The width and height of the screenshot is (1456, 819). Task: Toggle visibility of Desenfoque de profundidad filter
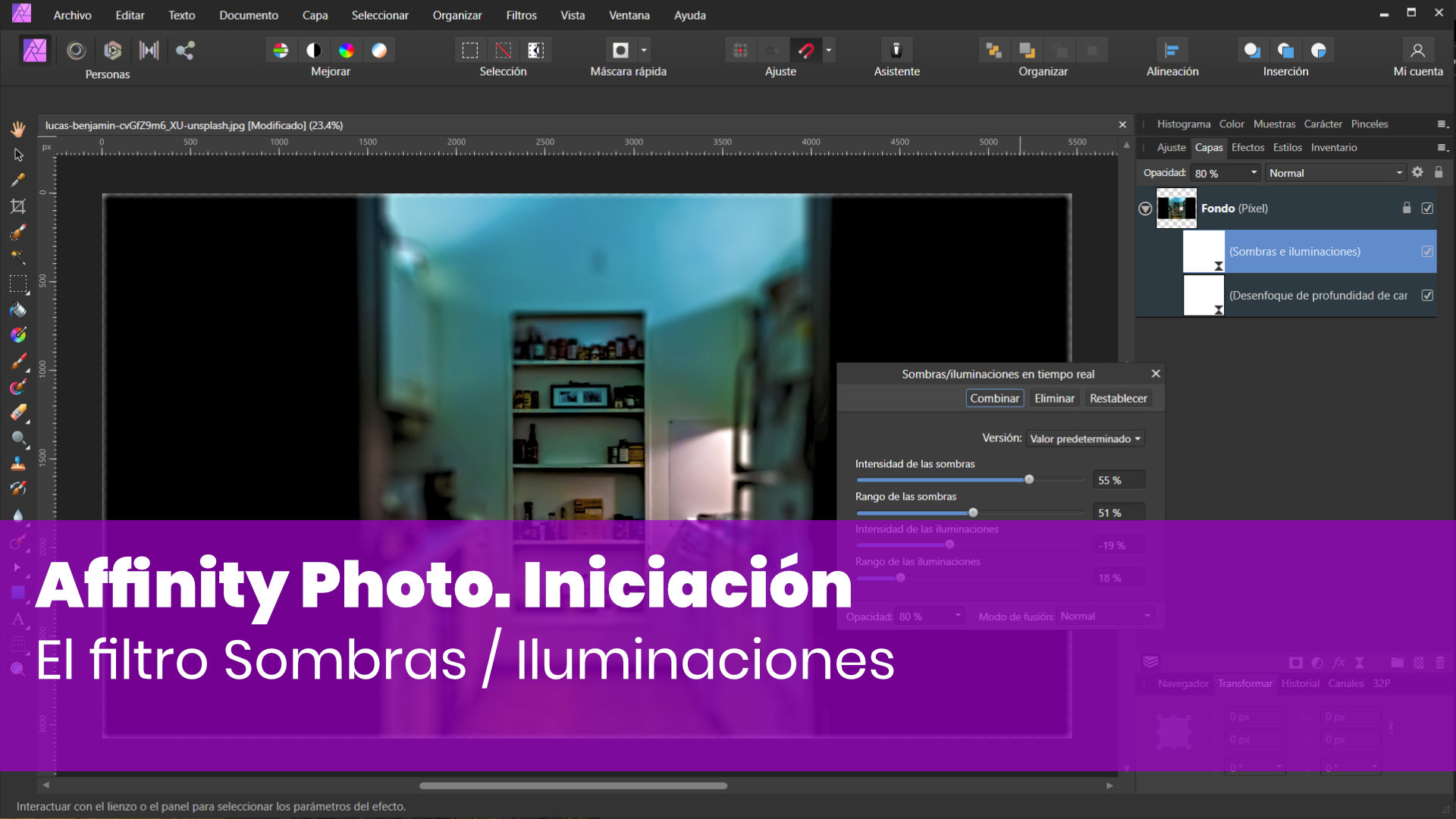pos(1427,295)
